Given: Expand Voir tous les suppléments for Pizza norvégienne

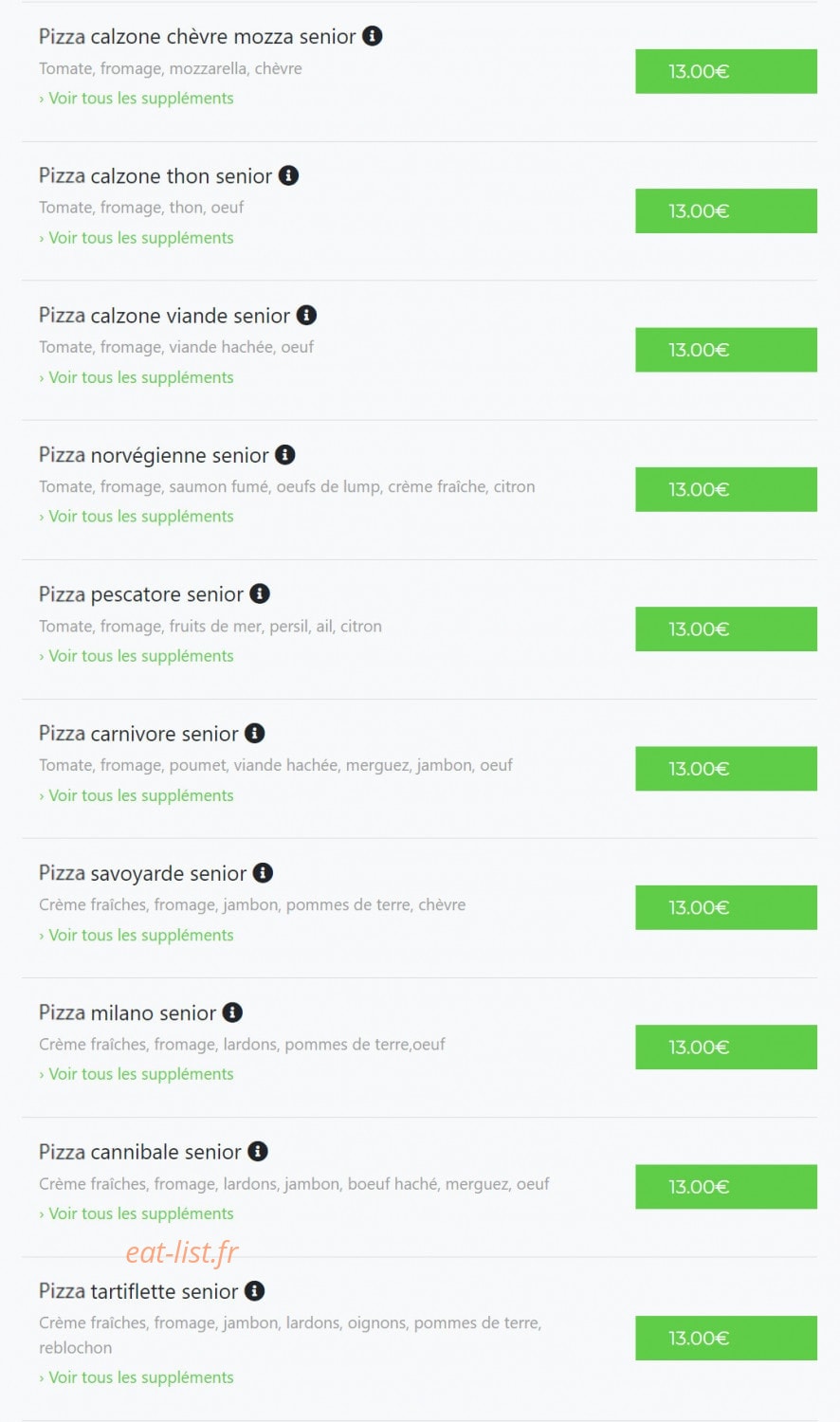Looking at the screenshot, I should (x=137, y=517).
